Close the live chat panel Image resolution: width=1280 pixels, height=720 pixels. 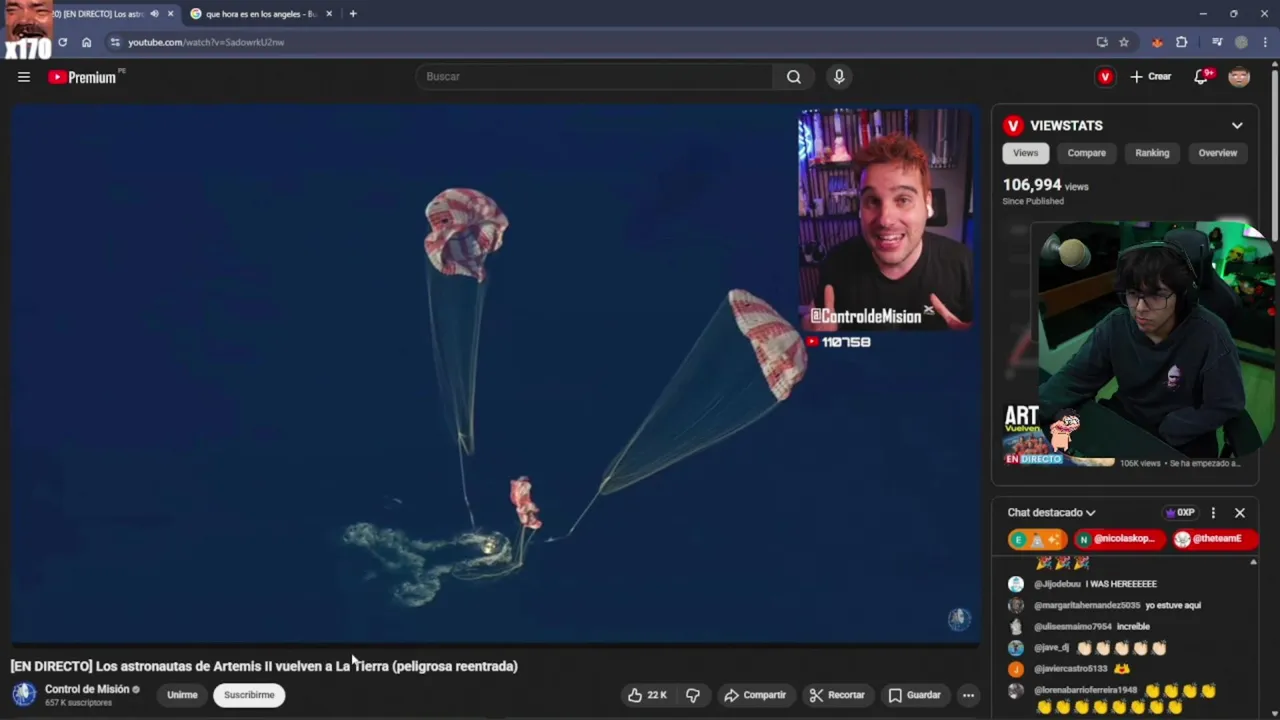1240,513
